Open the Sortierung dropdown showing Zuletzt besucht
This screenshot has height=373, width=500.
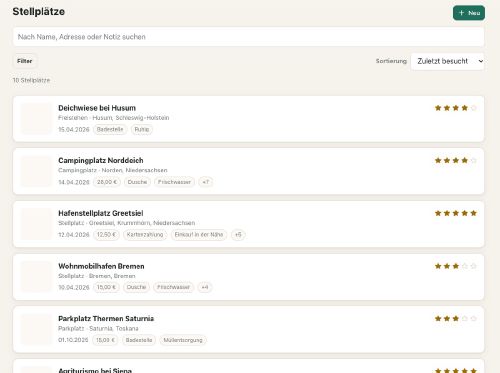click(x=447, y=61)
